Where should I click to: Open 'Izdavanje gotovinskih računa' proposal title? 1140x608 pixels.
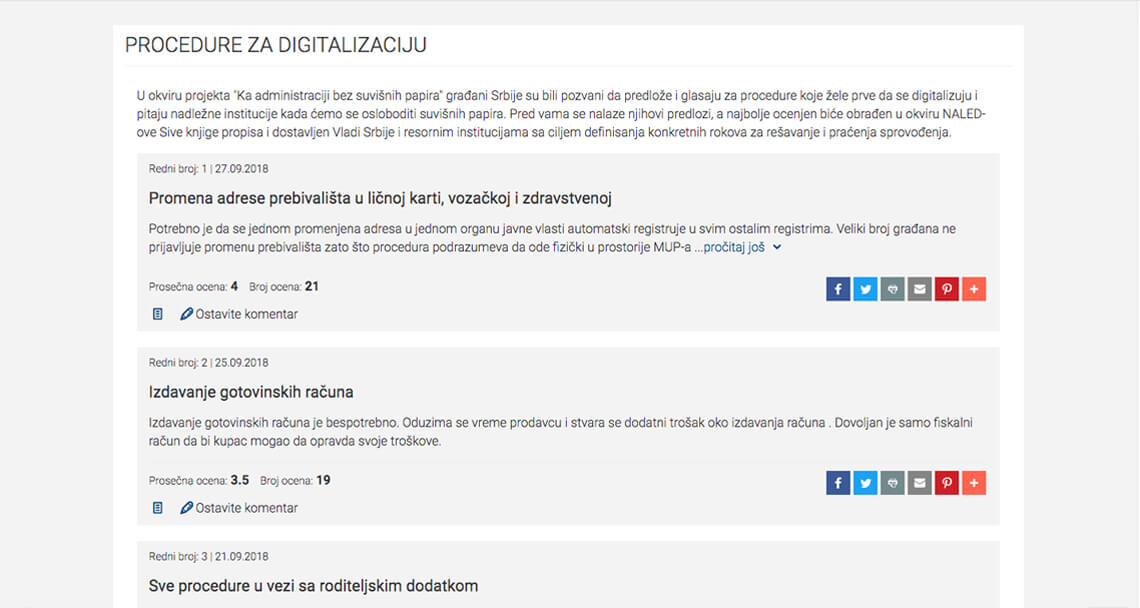[251, 392]
